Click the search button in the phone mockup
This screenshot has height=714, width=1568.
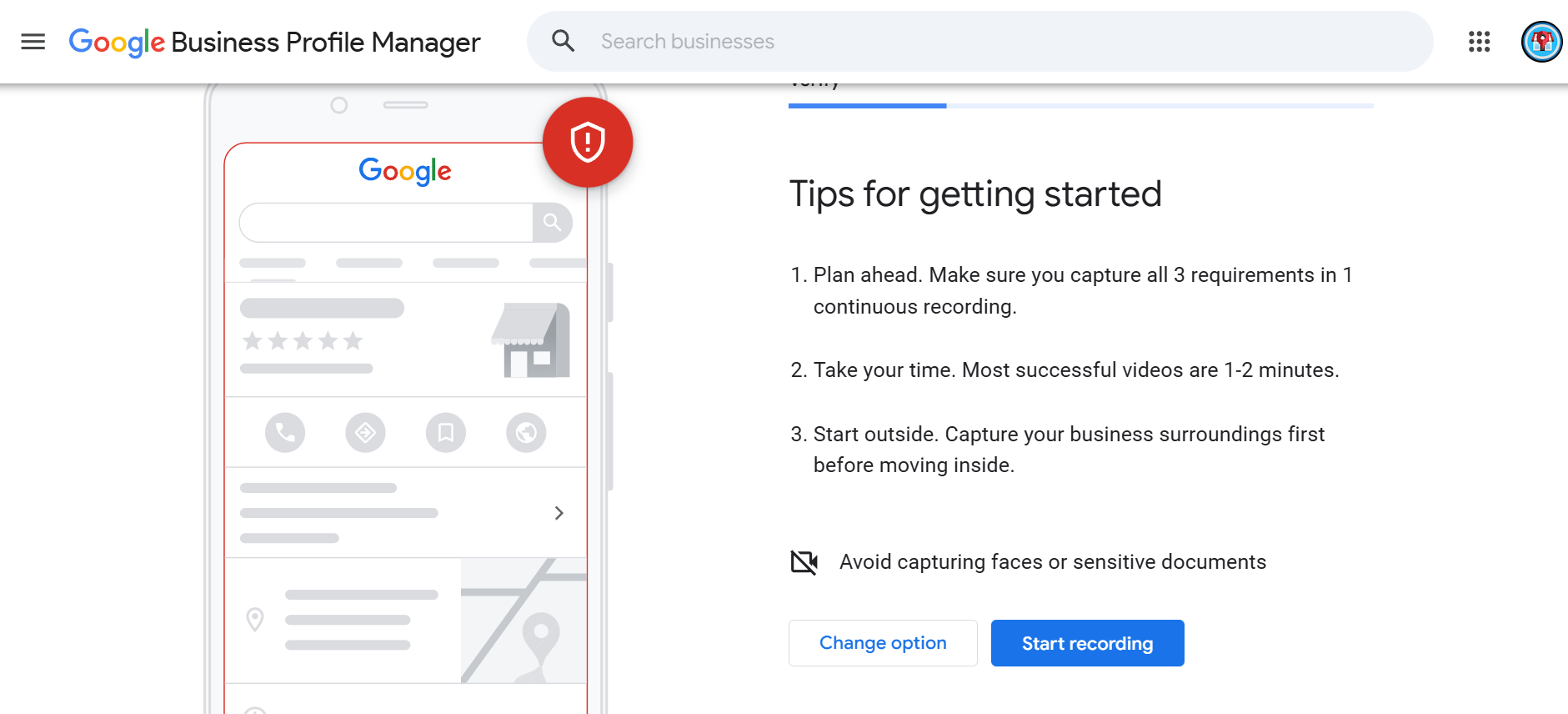(552, 223)
